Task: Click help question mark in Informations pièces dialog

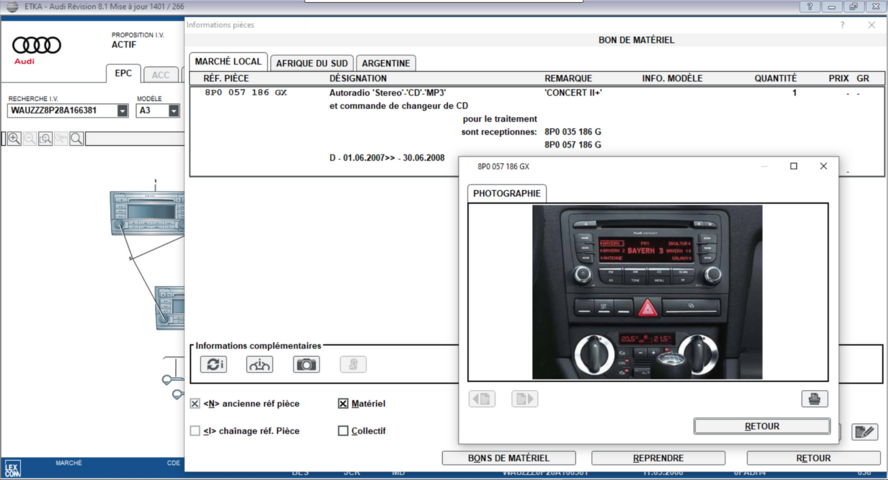Action: (x=842, y=25)
